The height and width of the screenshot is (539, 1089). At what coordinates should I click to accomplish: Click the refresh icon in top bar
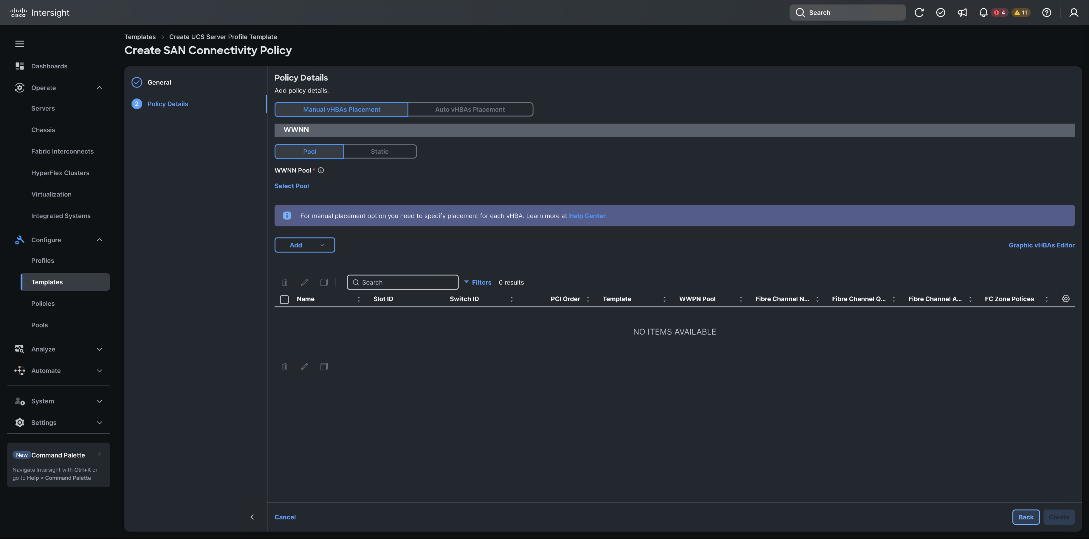(919, 13)
